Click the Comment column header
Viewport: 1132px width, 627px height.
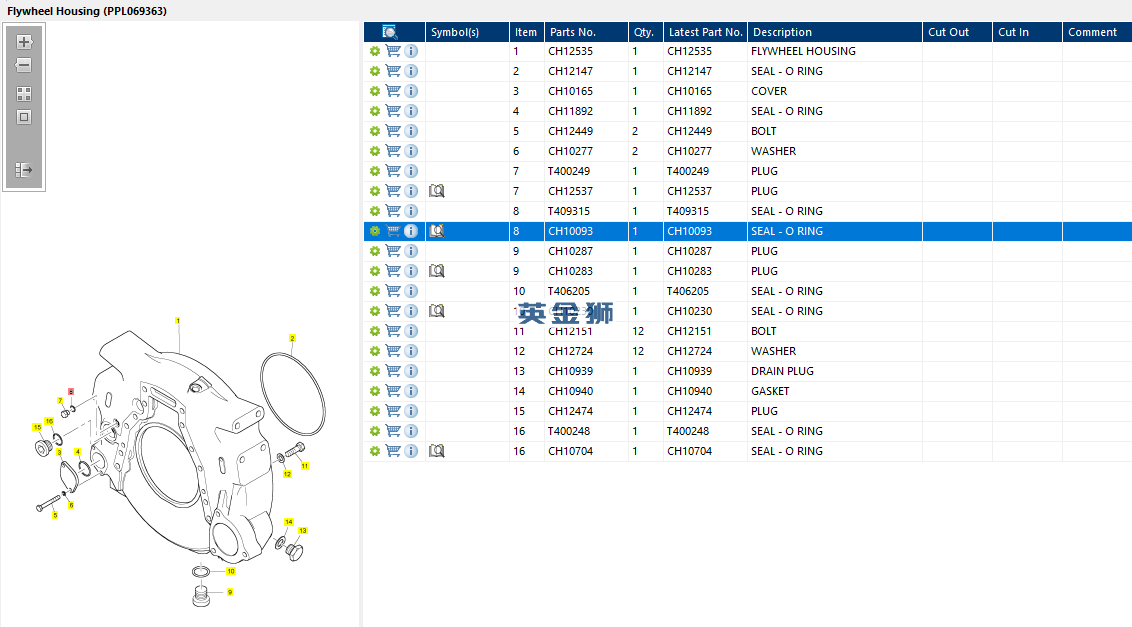1097,32
